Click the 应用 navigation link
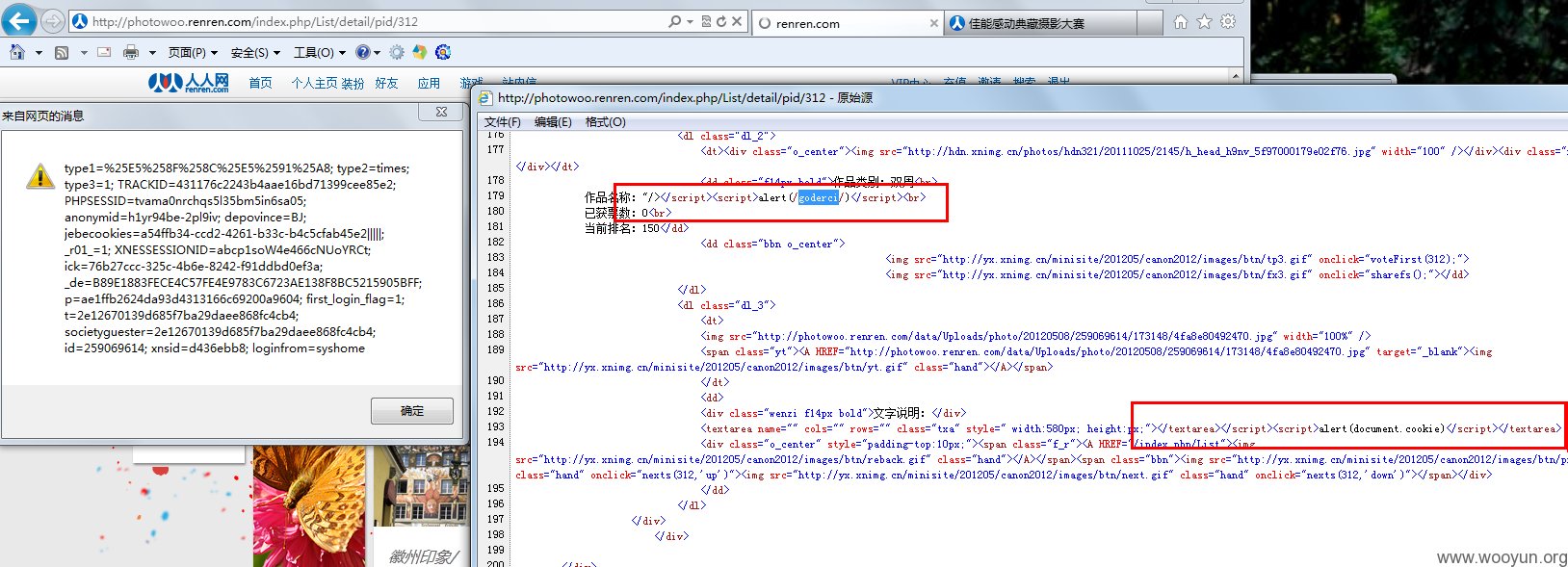This screenshot has width=1568, height=567. pos(429,84)
